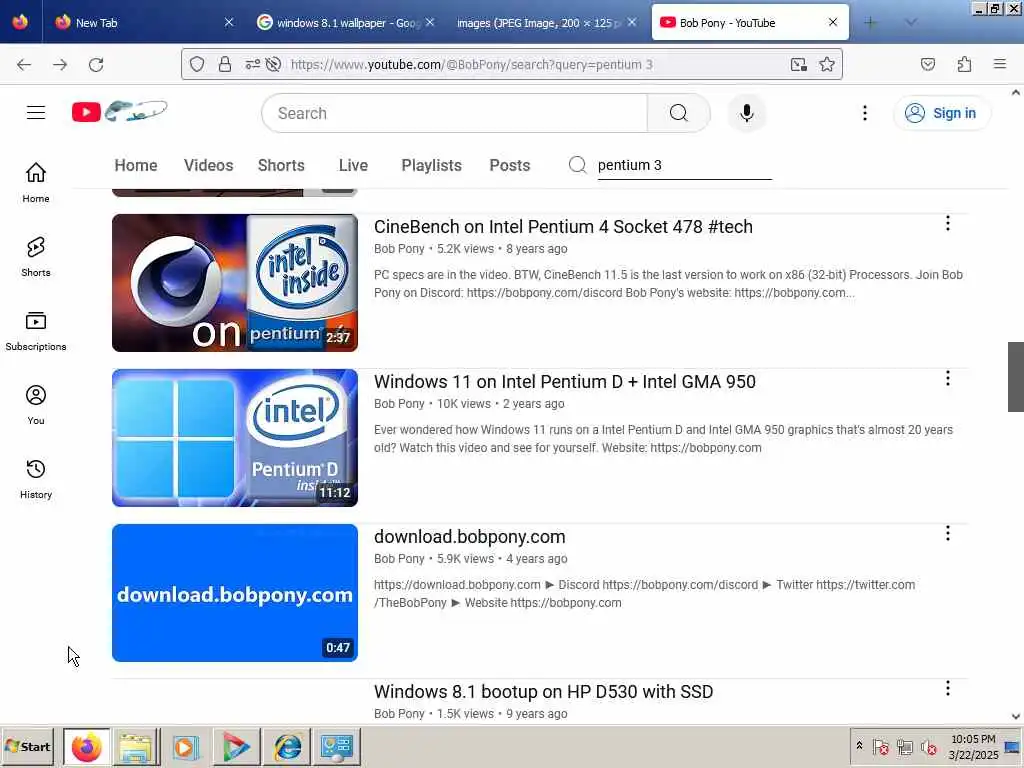Viewport: 1024px width, 768px height.
Task: Open more options for CineBench video
Action: click(948, 223)
